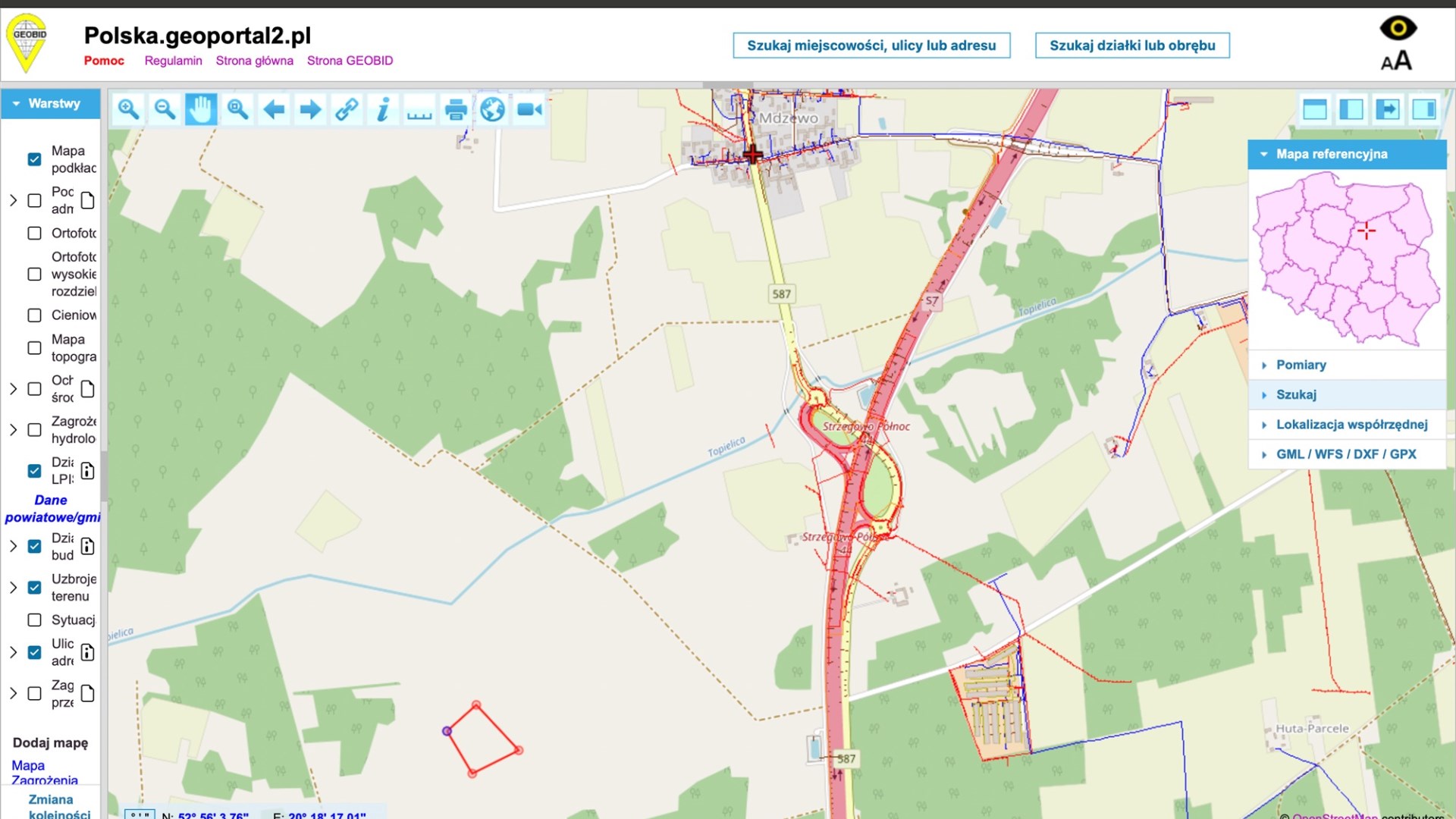Uncheck the Mapa podkładowa layer
The height and width of the screenshot is (819, 1456).
pyautogui.click(x=34, y=159)
